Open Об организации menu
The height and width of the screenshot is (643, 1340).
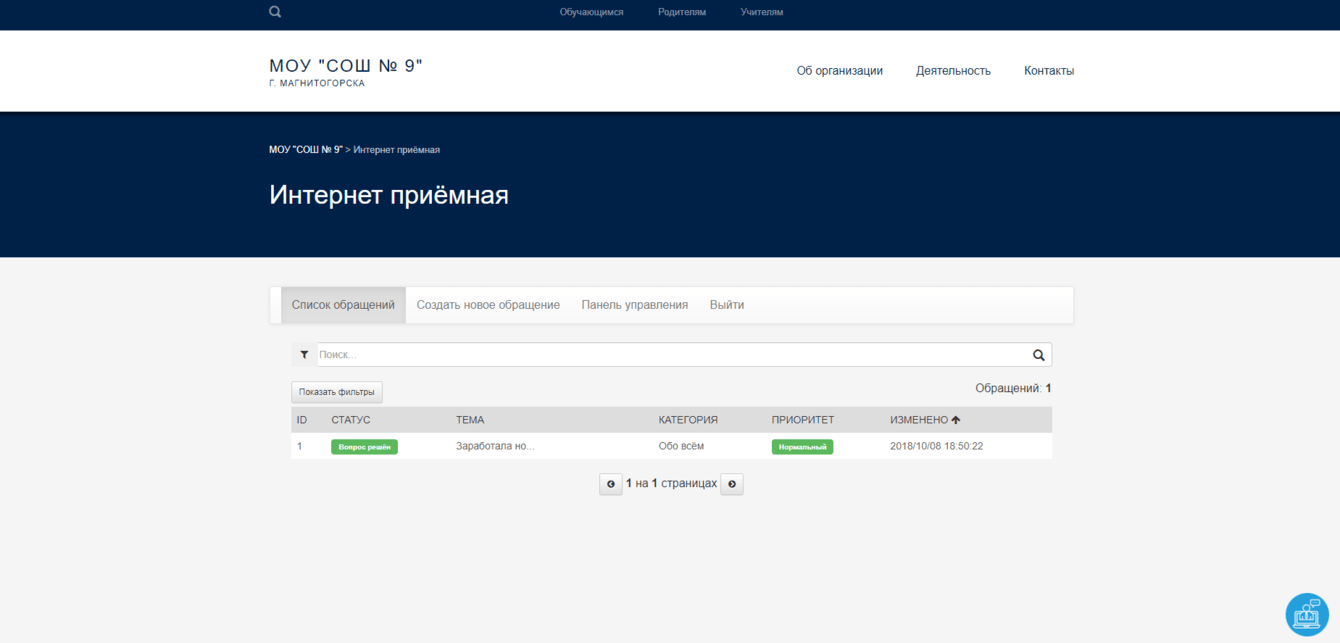coord(840,71)
